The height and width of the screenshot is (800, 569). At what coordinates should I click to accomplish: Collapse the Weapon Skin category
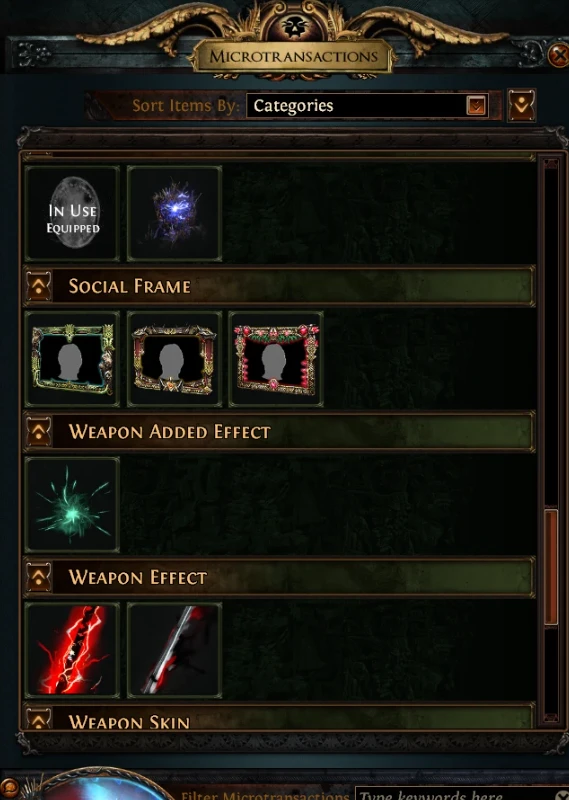click(x=39, y=719)
